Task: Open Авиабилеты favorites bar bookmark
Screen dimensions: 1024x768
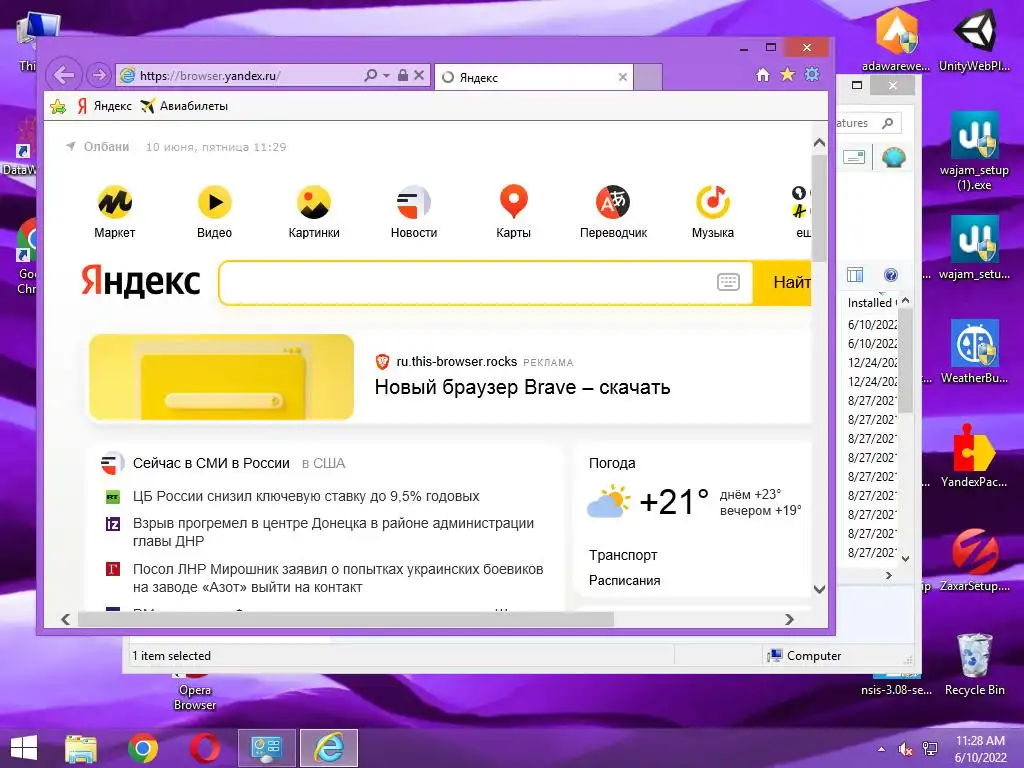Action: [x=184, y=106]
